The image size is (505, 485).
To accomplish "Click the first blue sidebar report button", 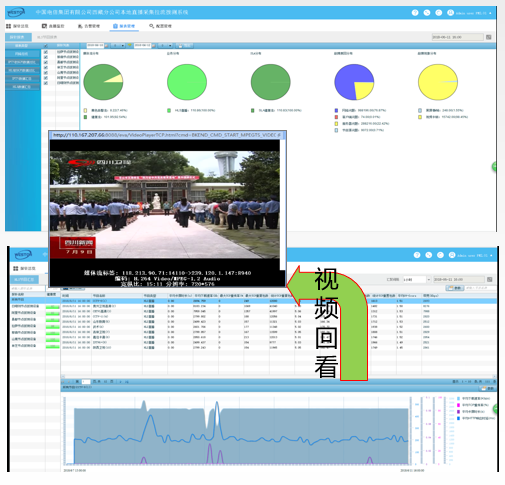I will coord(22,54).
